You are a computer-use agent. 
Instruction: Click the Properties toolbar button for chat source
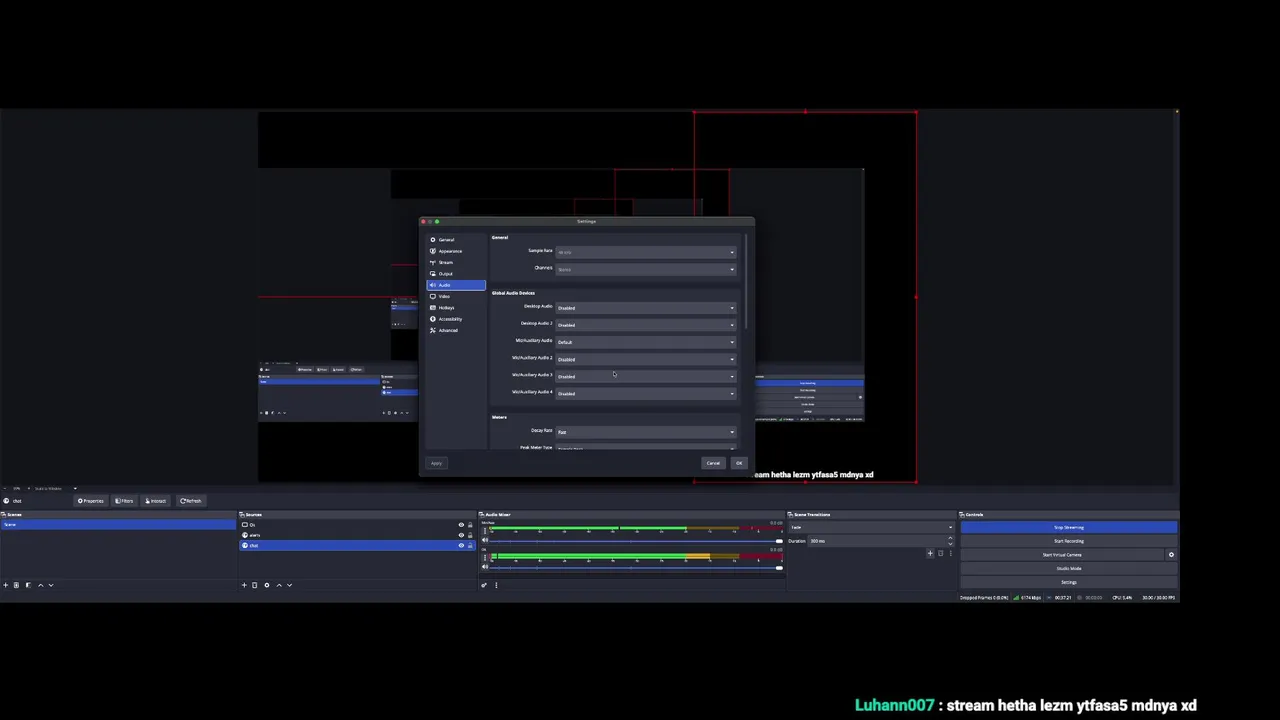click(91, 501)
